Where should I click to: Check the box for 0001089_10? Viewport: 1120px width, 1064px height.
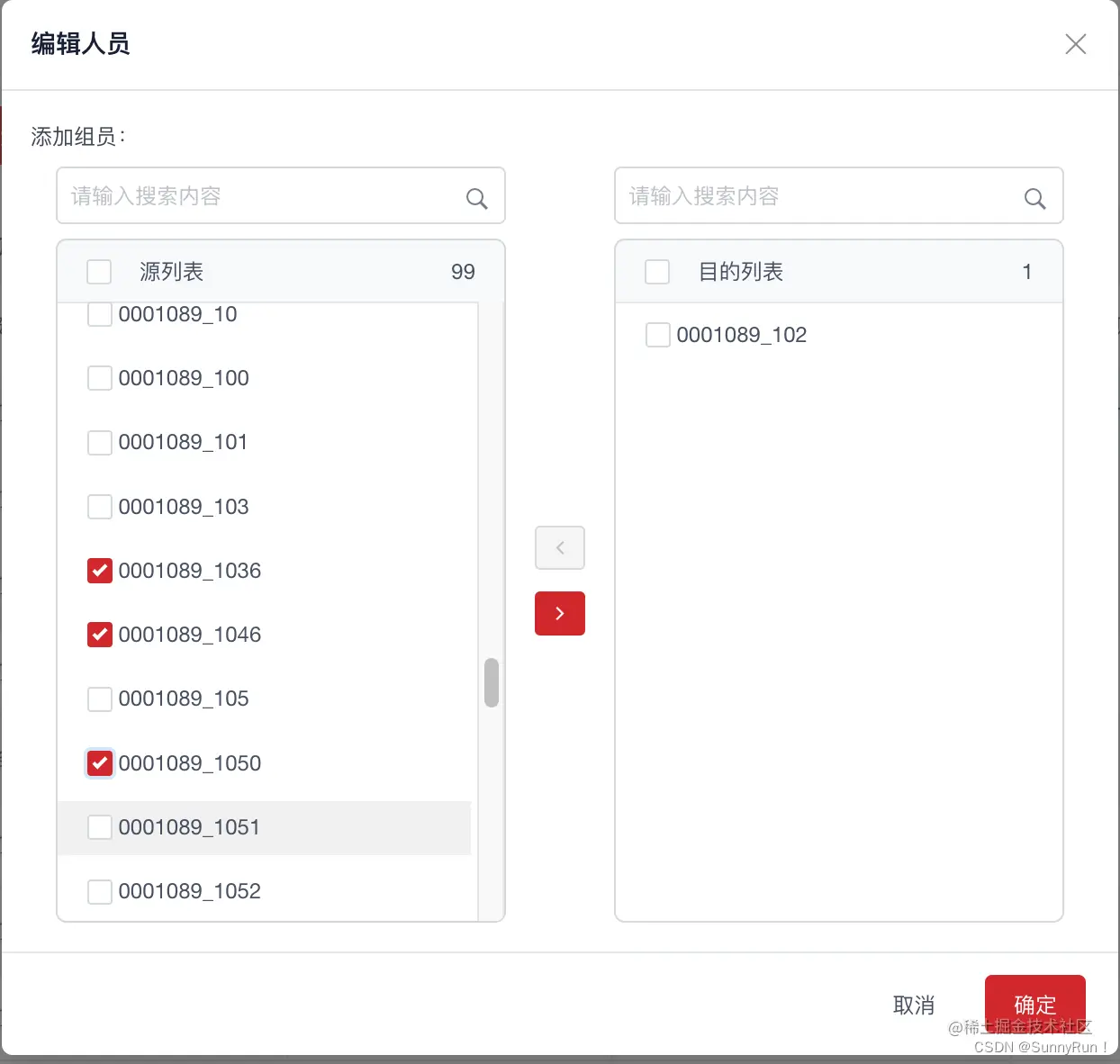pyautogui.click(x=100, y=314)
